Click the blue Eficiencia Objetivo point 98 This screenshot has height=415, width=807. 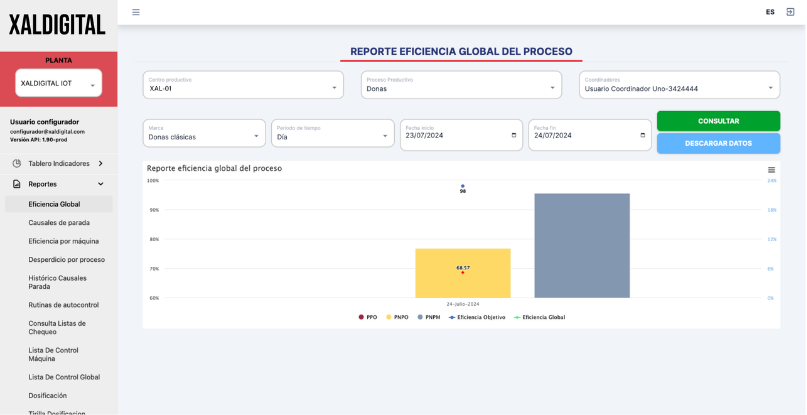pos(463,186)
